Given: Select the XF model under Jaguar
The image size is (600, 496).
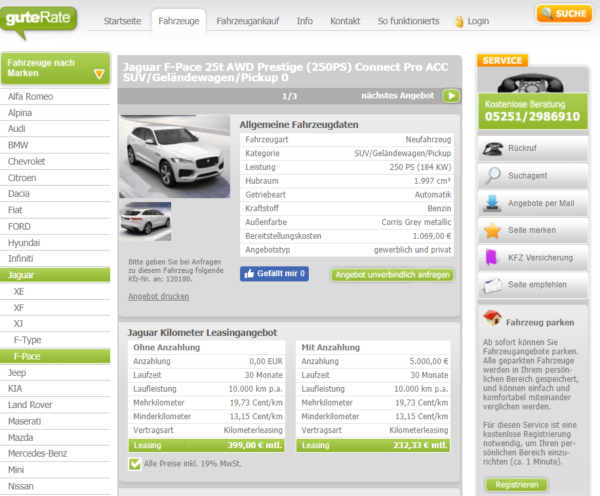Looking at the screenshot, I should 55,308.
